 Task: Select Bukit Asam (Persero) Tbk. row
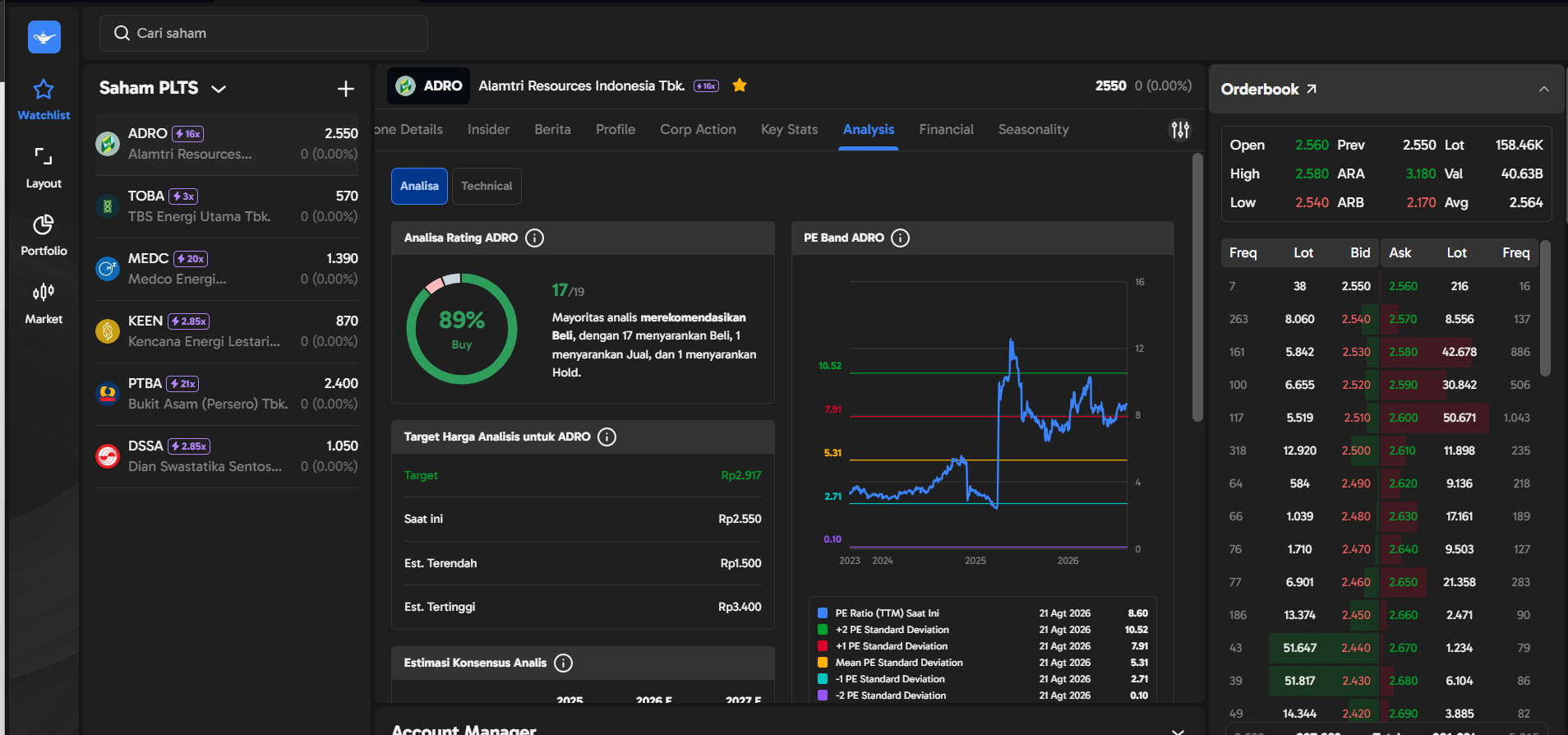pos(227,394)
